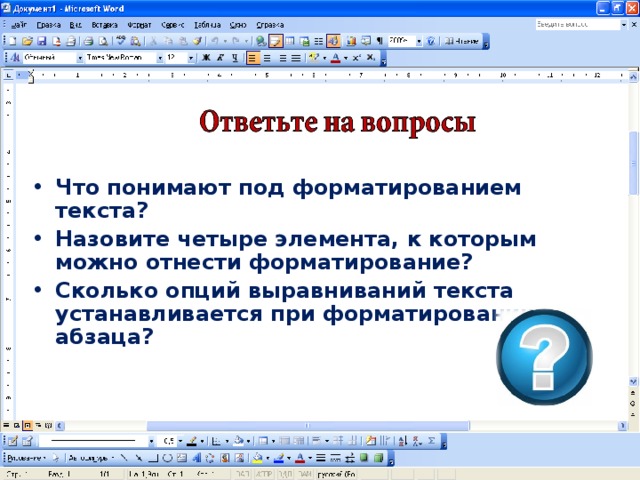Click the Open folder icon
Screen dimensions: 640x480
click(27, 41)
